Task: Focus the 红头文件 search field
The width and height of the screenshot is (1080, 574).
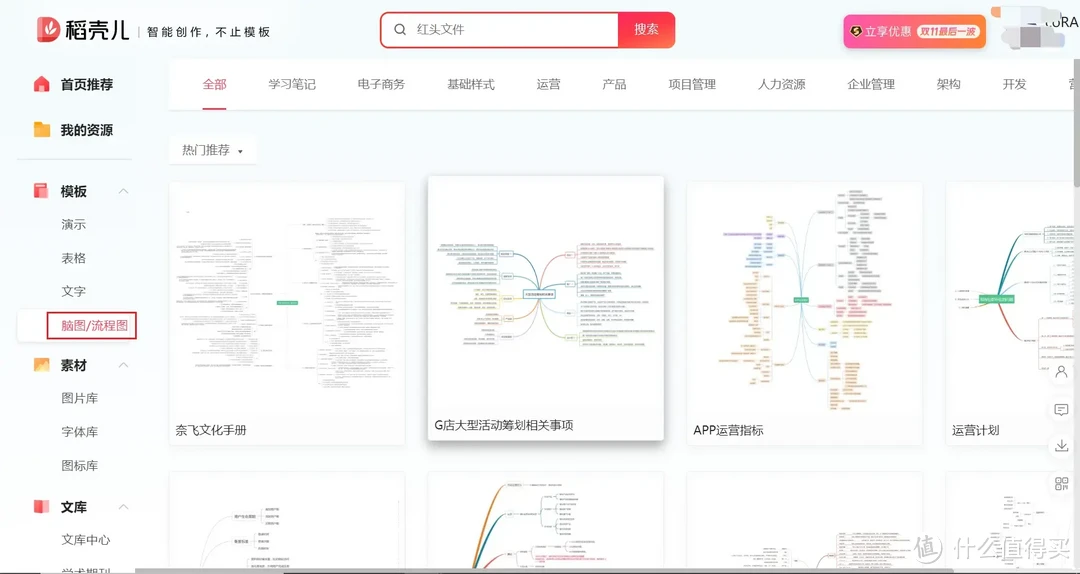Action: click(x=499, y=30)
